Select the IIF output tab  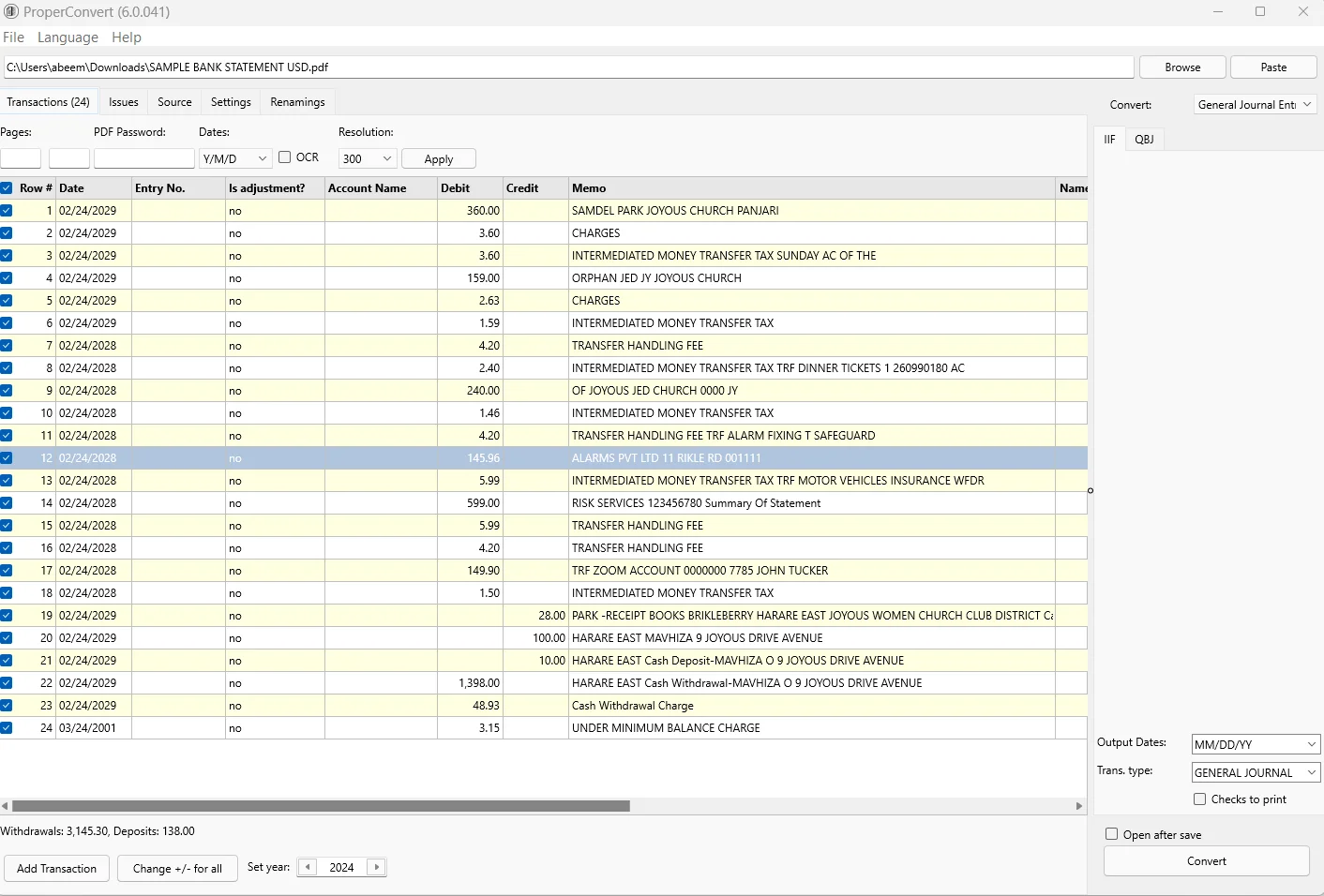(1109, 140)
